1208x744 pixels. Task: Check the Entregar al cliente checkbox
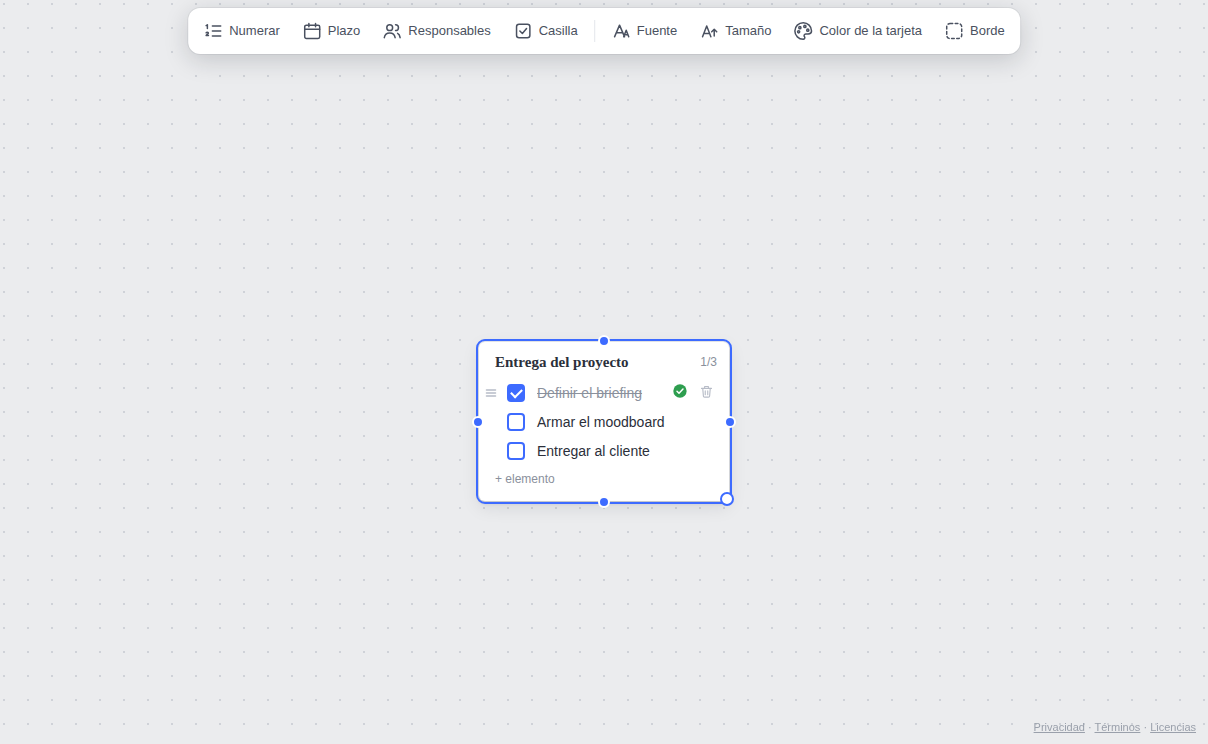point(516,451)
